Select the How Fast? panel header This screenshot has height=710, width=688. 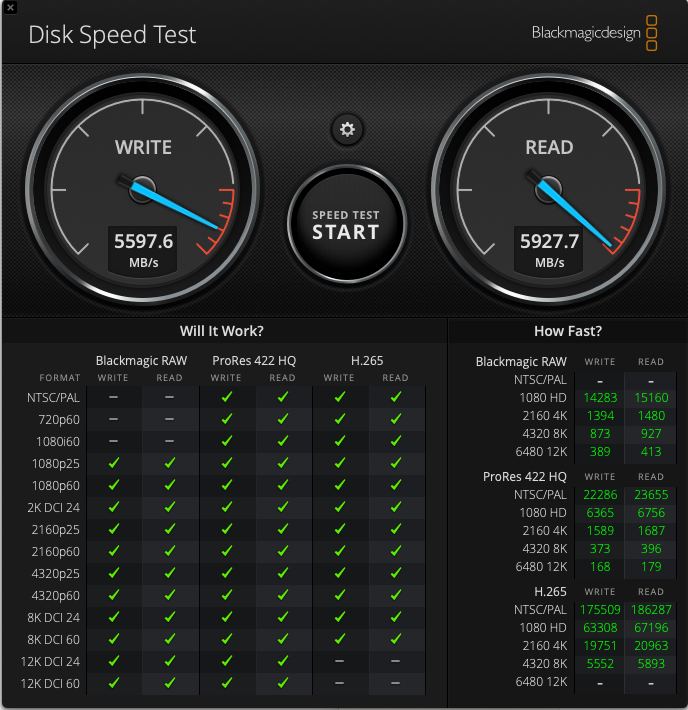(x=568, y=331)
